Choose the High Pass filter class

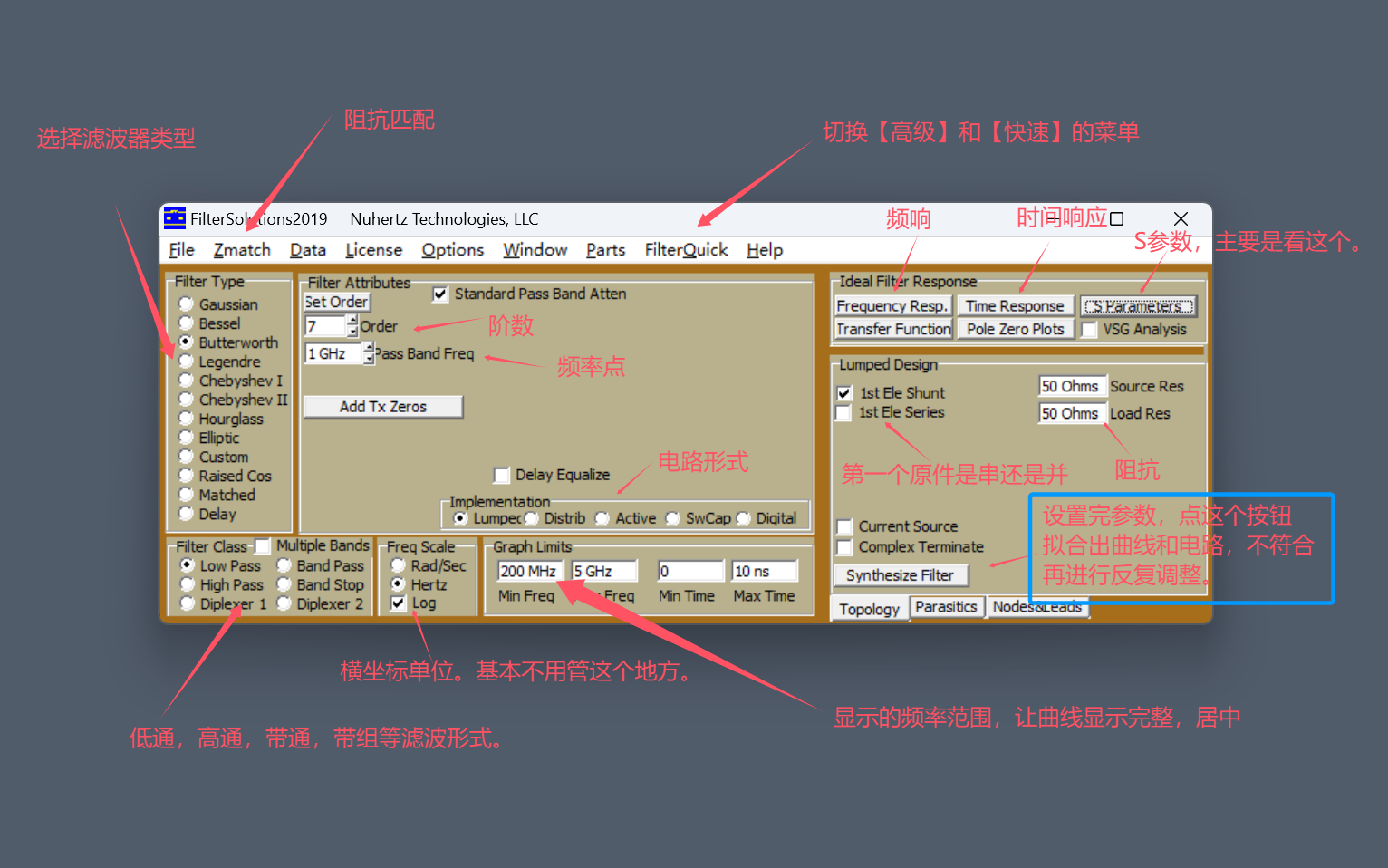point(188,585)
